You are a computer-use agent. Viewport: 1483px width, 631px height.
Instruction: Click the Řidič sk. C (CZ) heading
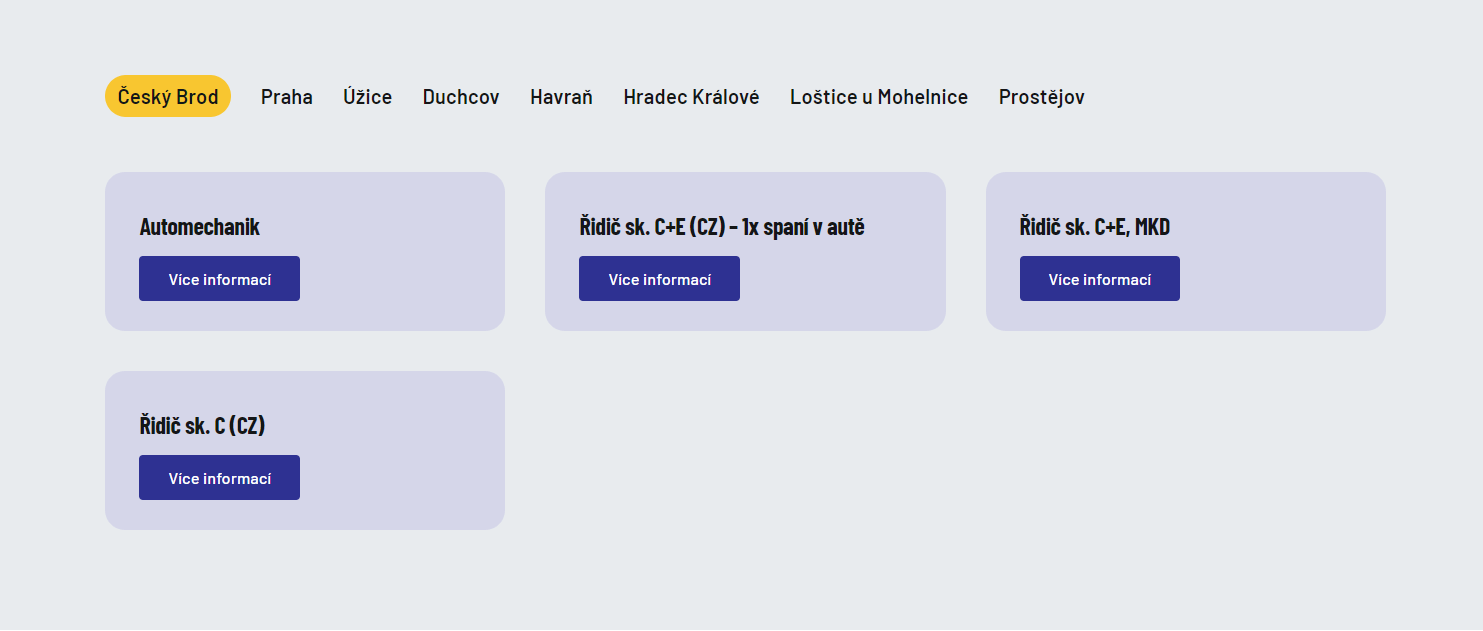tap(202, 426)
